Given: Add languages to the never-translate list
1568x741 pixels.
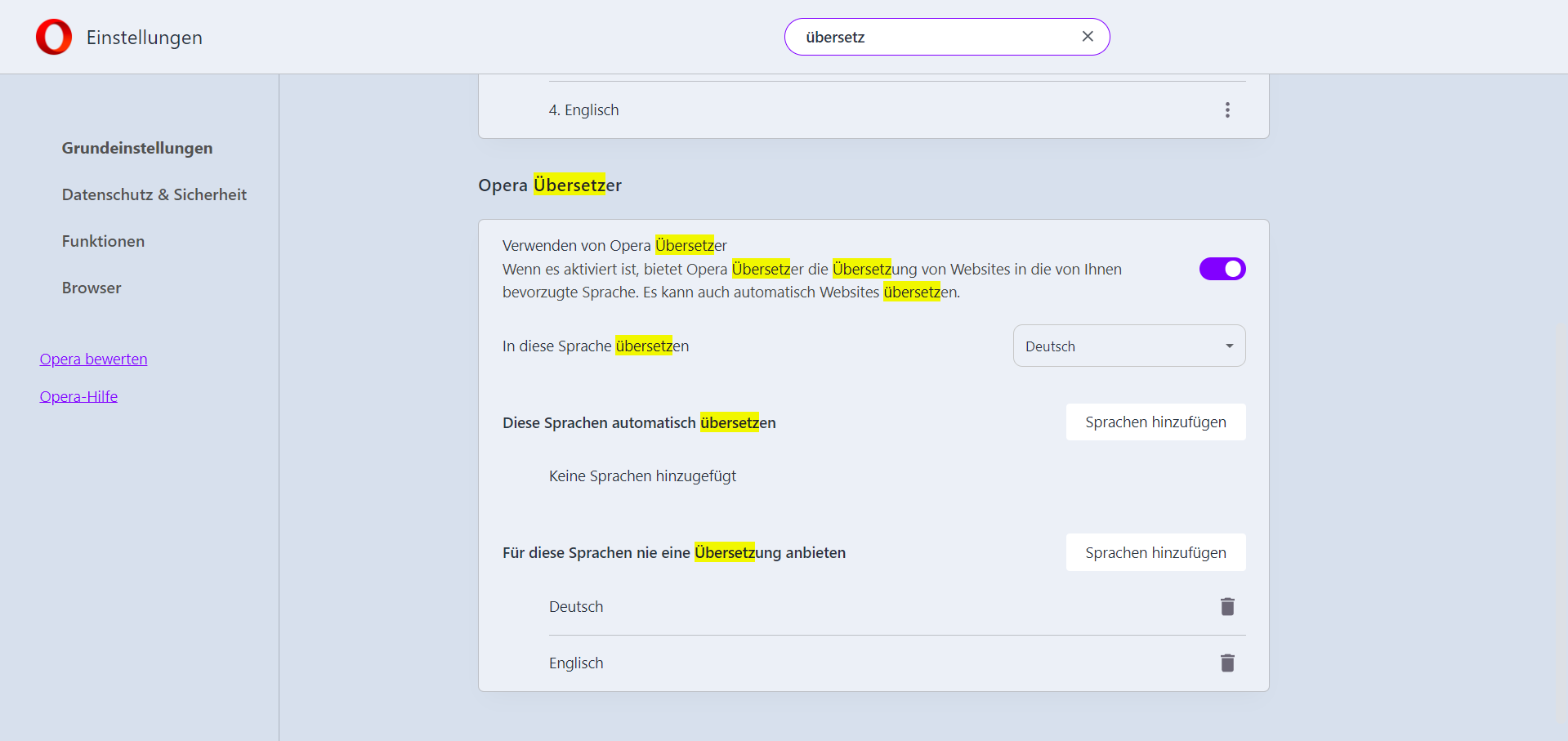Looking at the screenshot, I should [x=1155, y=552].
